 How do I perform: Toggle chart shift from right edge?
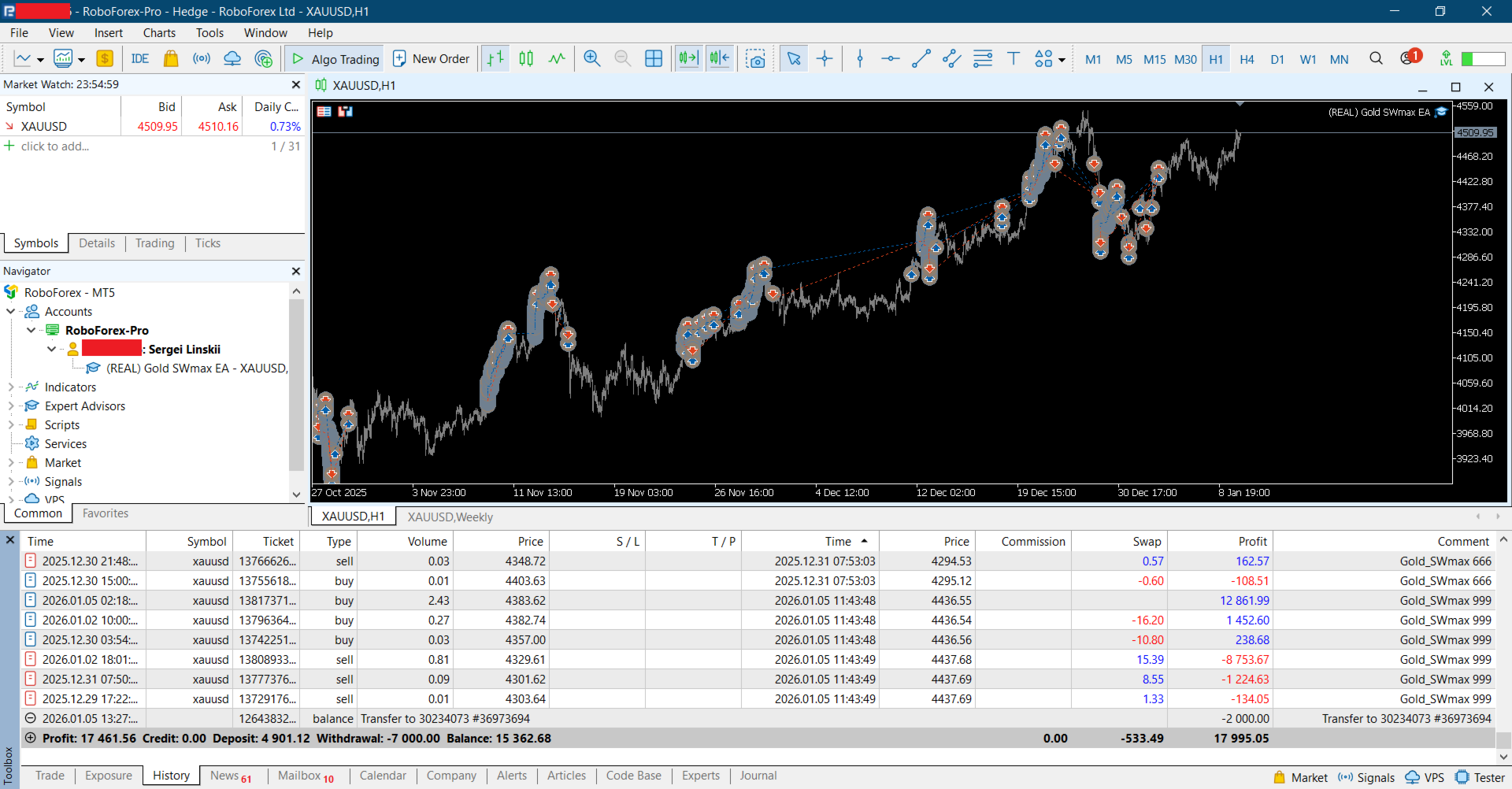coord(720,59)
